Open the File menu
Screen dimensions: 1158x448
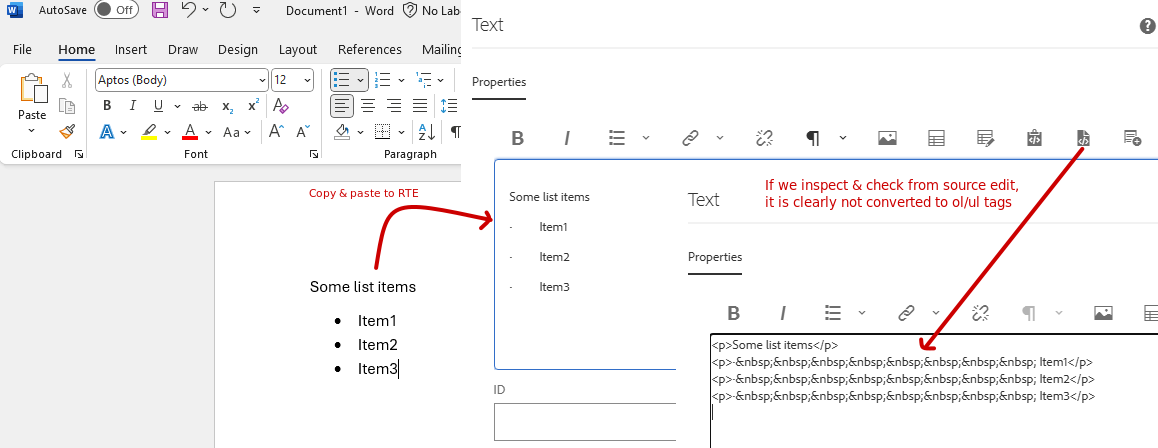(22, 50)
